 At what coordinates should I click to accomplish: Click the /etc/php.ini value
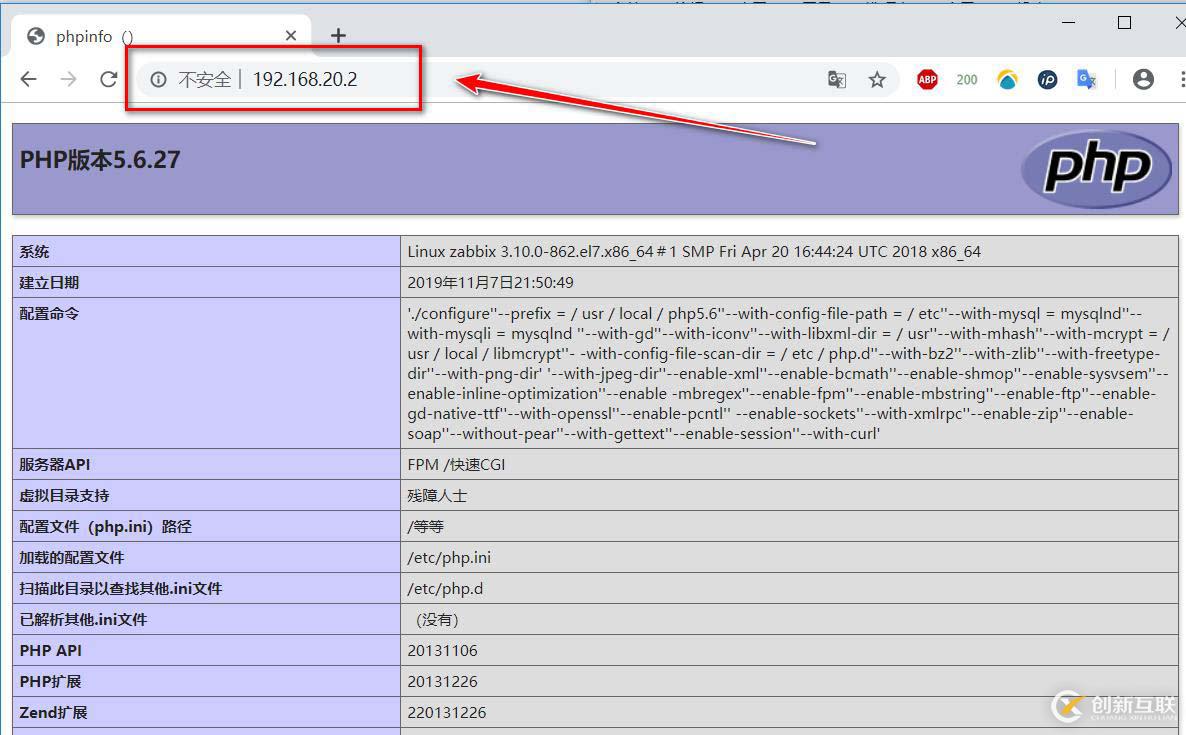(449, 558)
